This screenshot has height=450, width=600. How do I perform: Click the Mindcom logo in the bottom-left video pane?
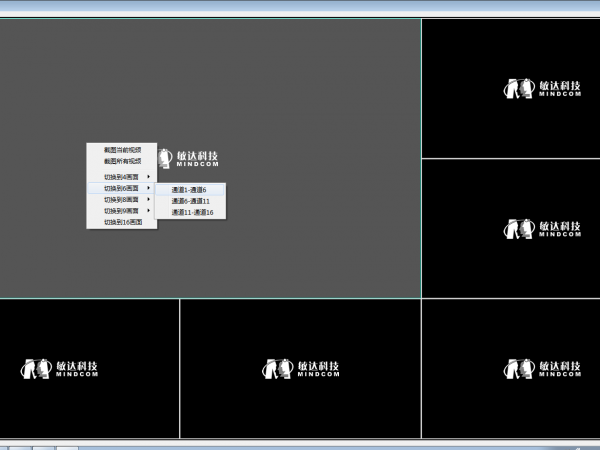coord(61,368)
